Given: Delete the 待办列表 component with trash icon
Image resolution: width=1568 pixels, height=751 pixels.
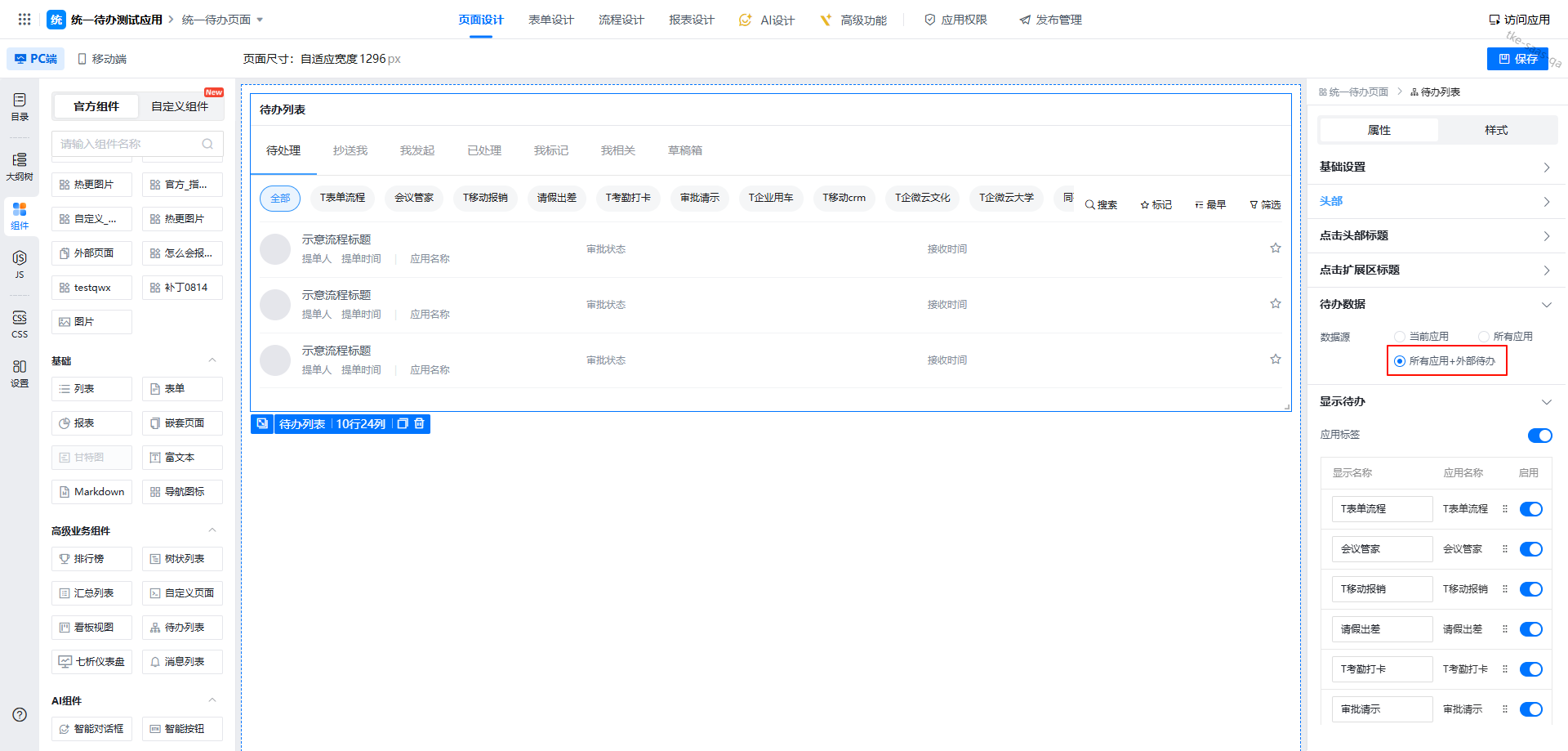Looking at the screenshot, I should click(420, 424).
